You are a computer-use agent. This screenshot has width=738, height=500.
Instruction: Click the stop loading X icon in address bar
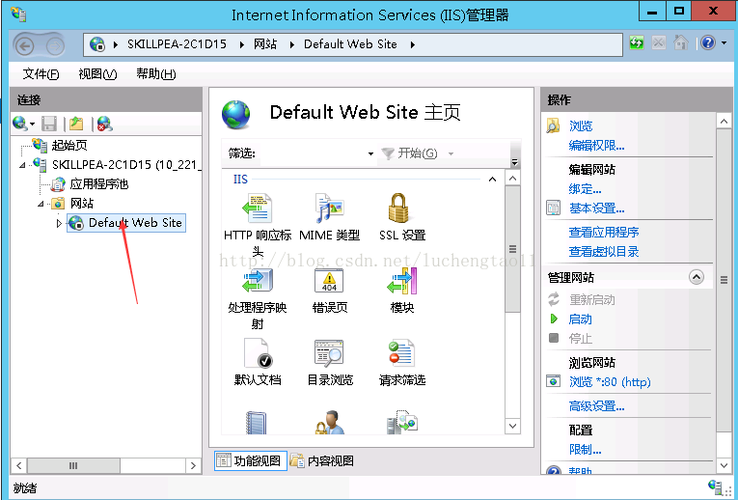click(658, 43)
